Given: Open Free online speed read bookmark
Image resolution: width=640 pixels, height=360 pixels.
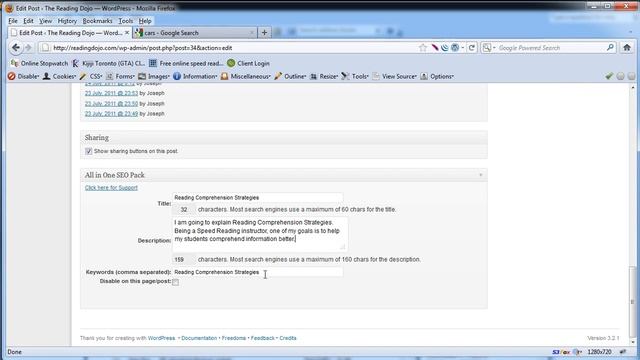Looking at the screenshot, I should [186, 63].
